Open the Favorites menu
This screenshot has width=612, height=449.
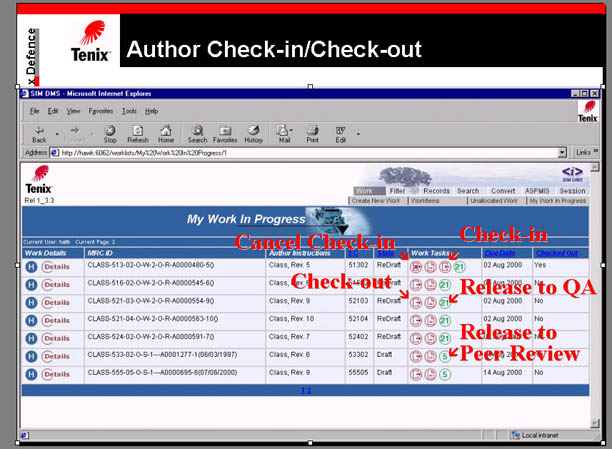101,111
